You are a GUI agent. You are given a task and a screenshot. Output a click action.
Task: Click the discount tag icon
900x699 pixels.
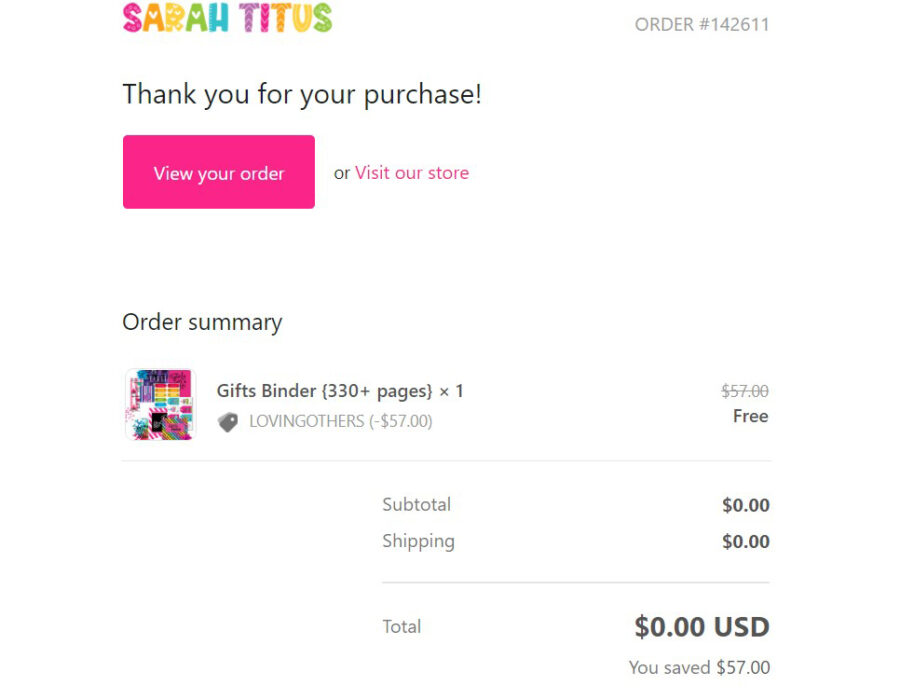click(228, 422)
